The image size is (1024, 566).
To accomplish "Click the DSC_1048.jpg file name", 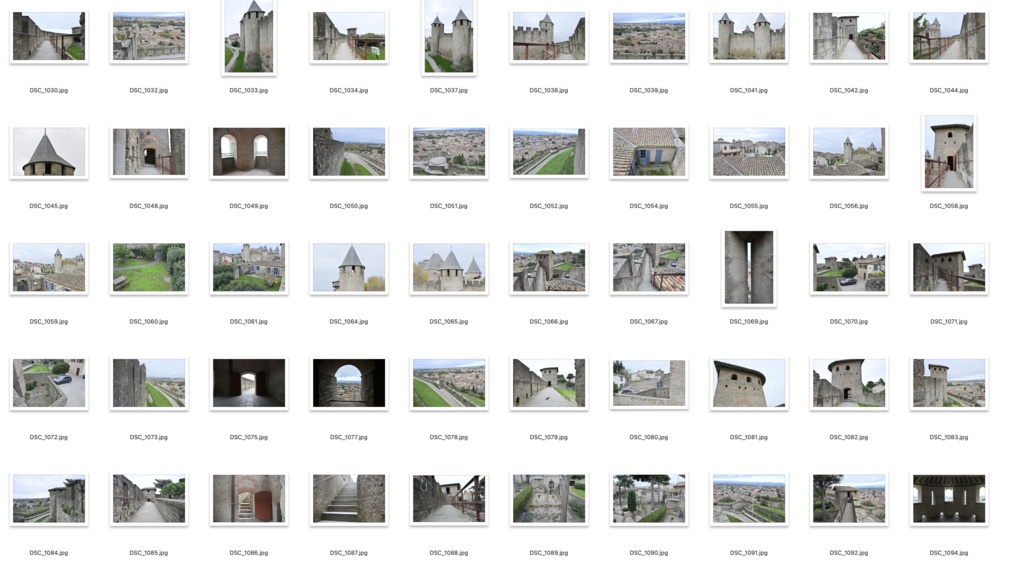I will point(149,206).
